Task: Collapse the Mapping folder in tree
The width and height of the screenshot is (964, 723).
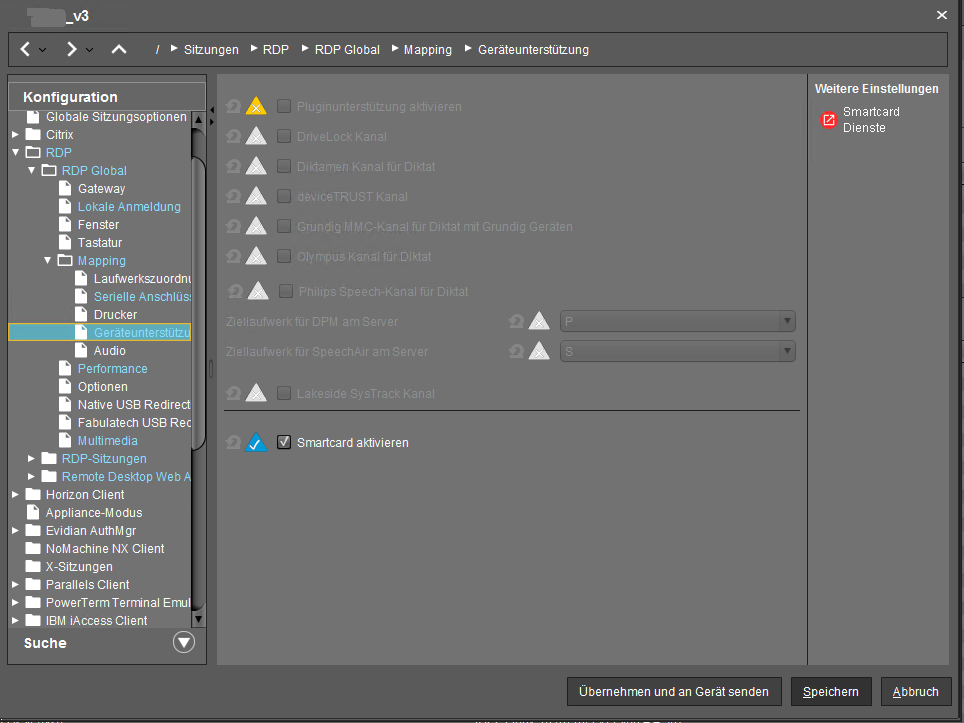Action: coord(48,261)
